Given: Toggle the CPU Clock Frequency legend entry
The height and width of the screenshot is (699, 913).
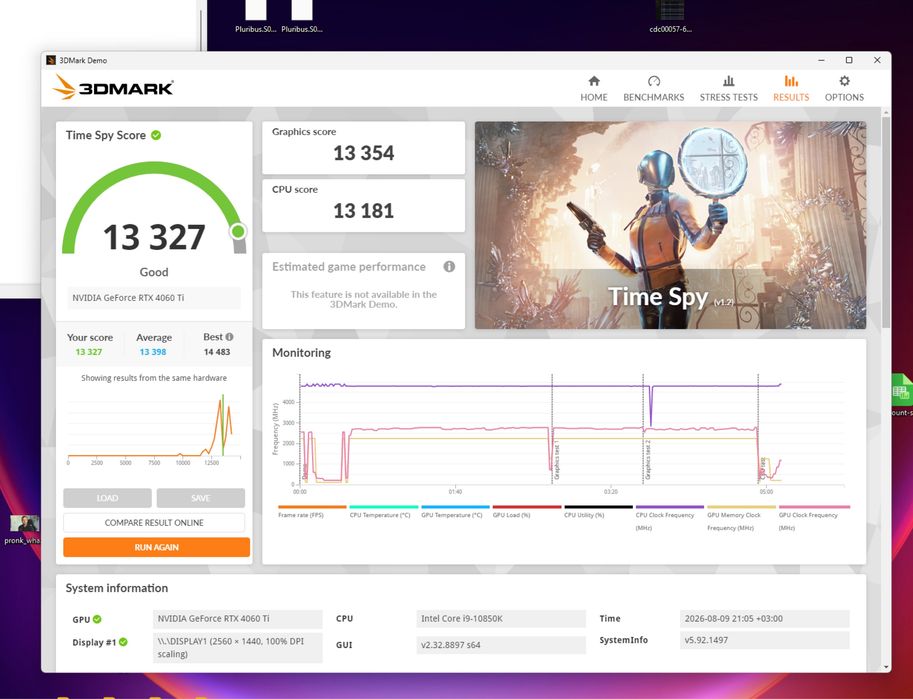Looking at the screenshot, I should tap(670, 518).
